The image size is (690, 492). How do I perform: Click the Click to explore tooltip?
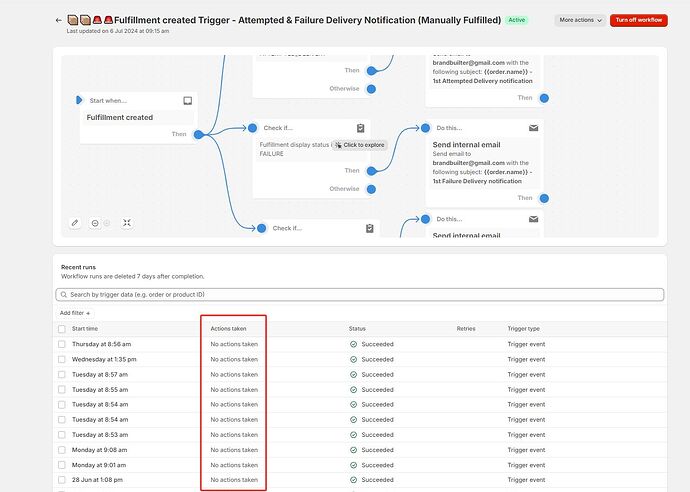[x=360, y=145]
